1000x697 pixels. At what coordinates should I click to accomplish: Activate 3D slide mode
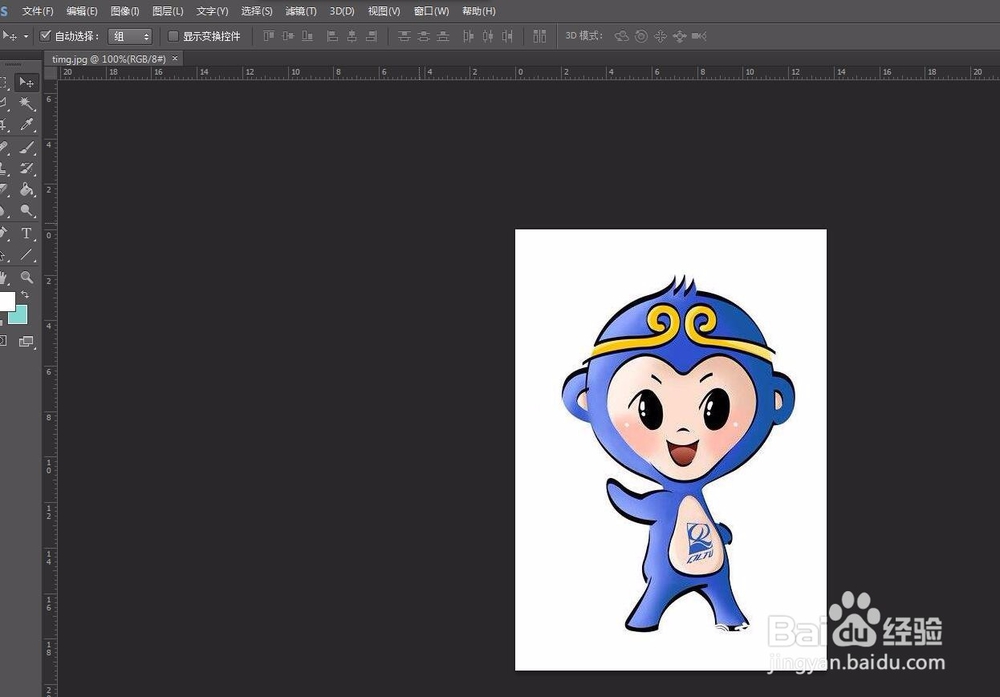pos(679,36)
